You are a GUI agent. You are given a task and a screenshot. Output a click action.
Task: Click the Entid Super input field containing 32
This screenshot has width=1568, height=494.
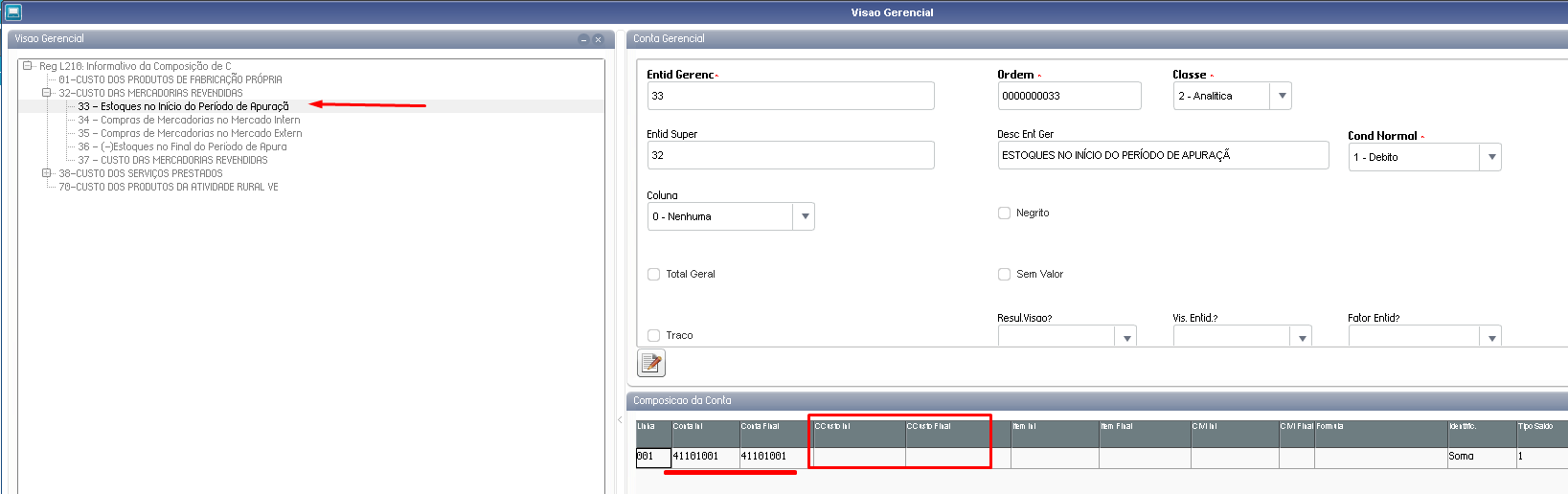click(x=791, y=155)
